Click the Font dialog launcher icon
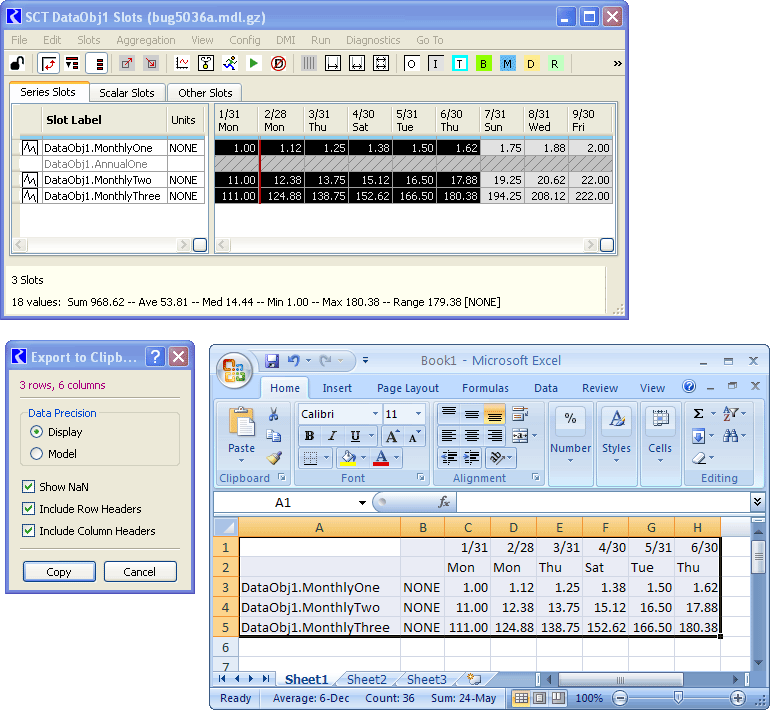The width and height of the screenshot is (770, 710). (421, 477)
